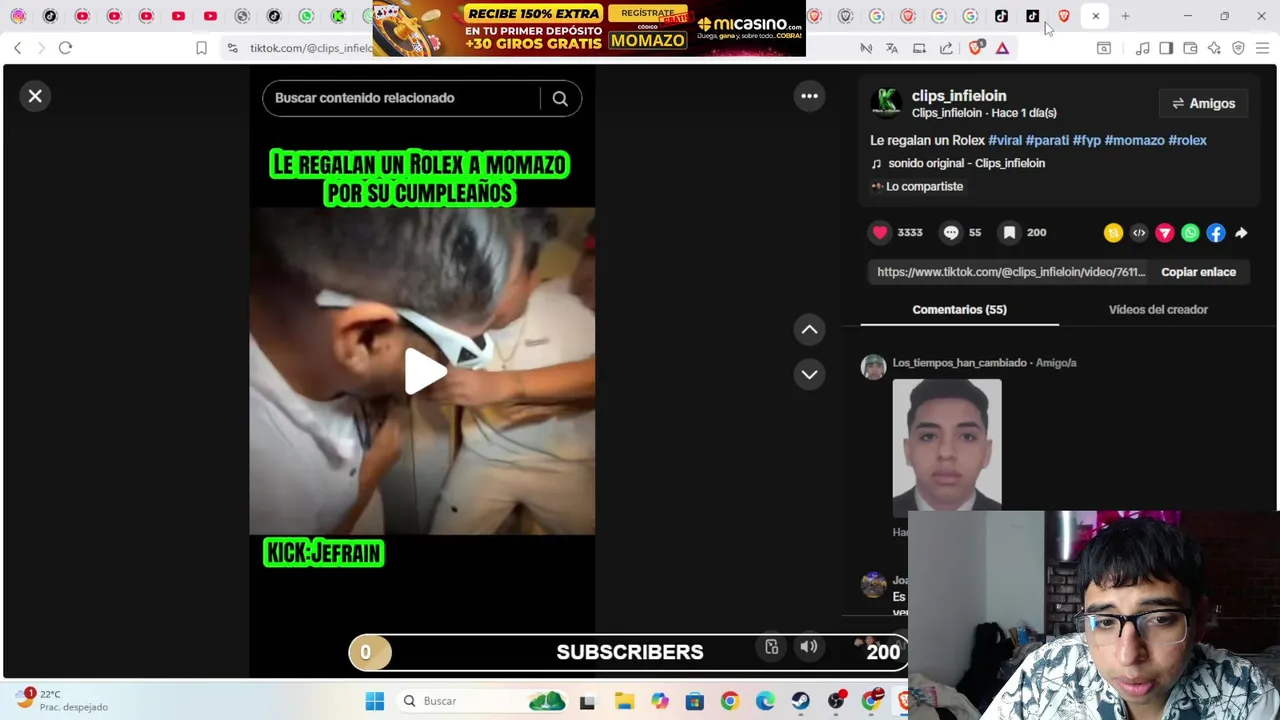Share the video to WhatsApp
This screenshot has height=720, width=1280.
[1190, 233]
